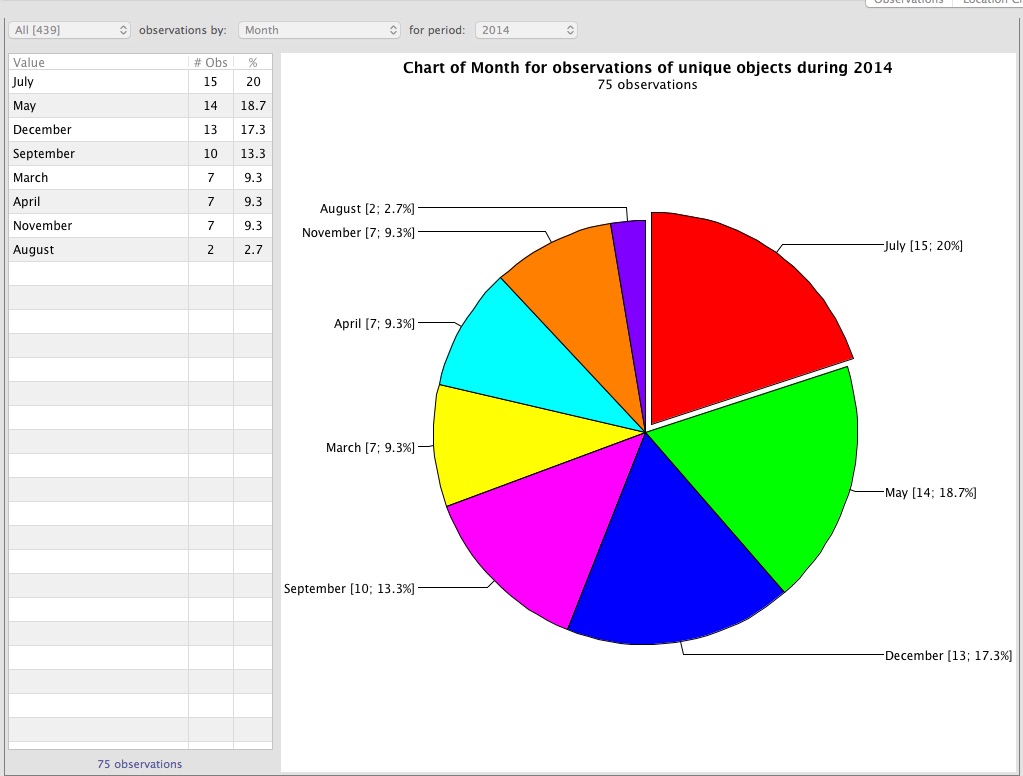Click the 75 observations footer link
The width and height of the screenshot is (1023, 776).
140,764
